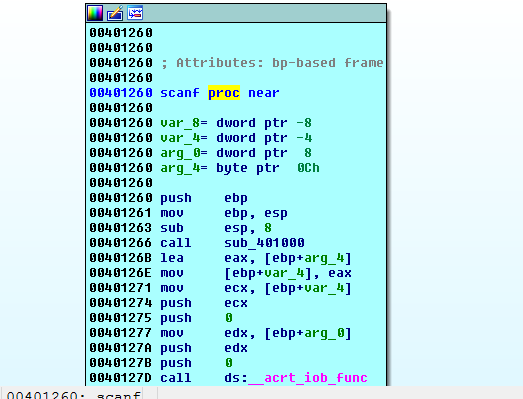Click the '0Ch' offset value
523x399 pixels.
(308, 168)
